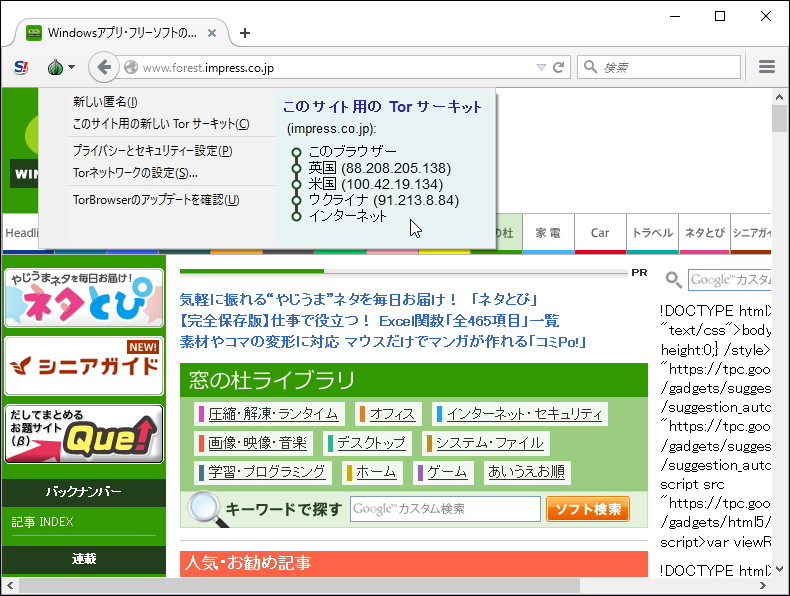
Task: Choose 新しい匿名(I) menu item
Action: coord(105,102)
